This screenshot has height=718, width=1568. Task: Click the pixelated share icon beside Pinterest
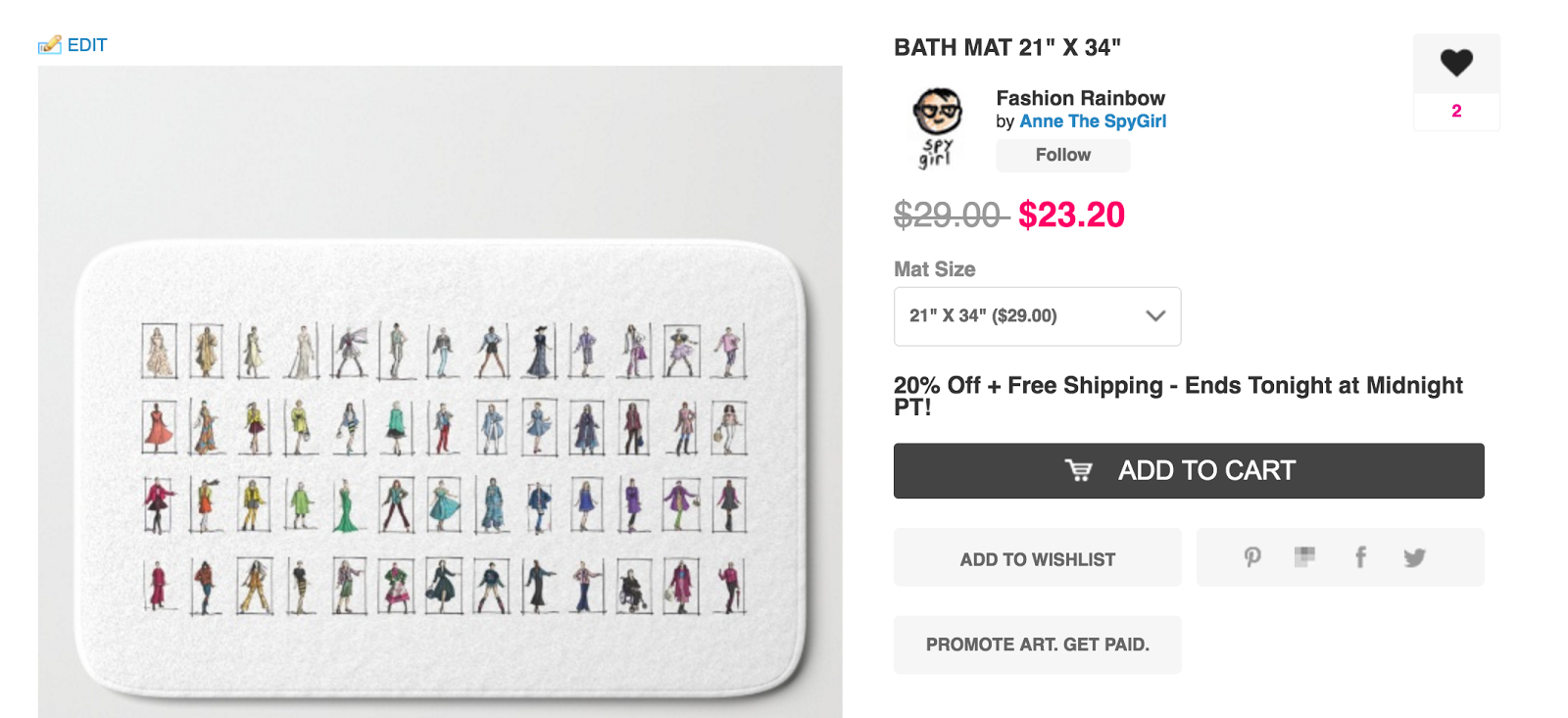1304,557
